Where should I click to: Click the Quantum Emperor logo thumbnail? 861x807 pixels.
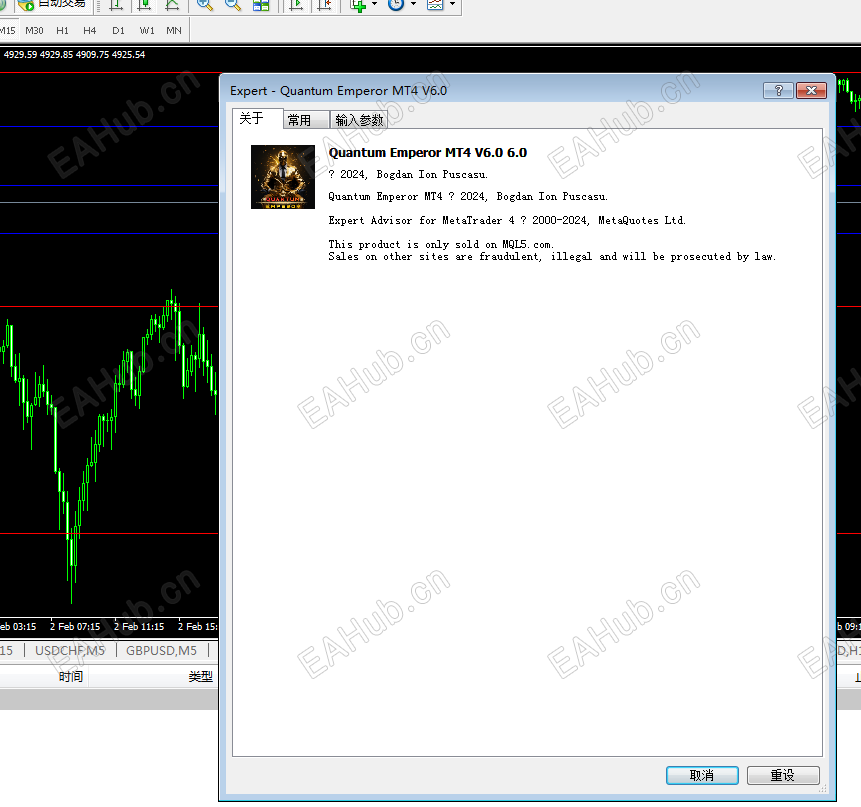pyautogui.click(x=283, y=177)
